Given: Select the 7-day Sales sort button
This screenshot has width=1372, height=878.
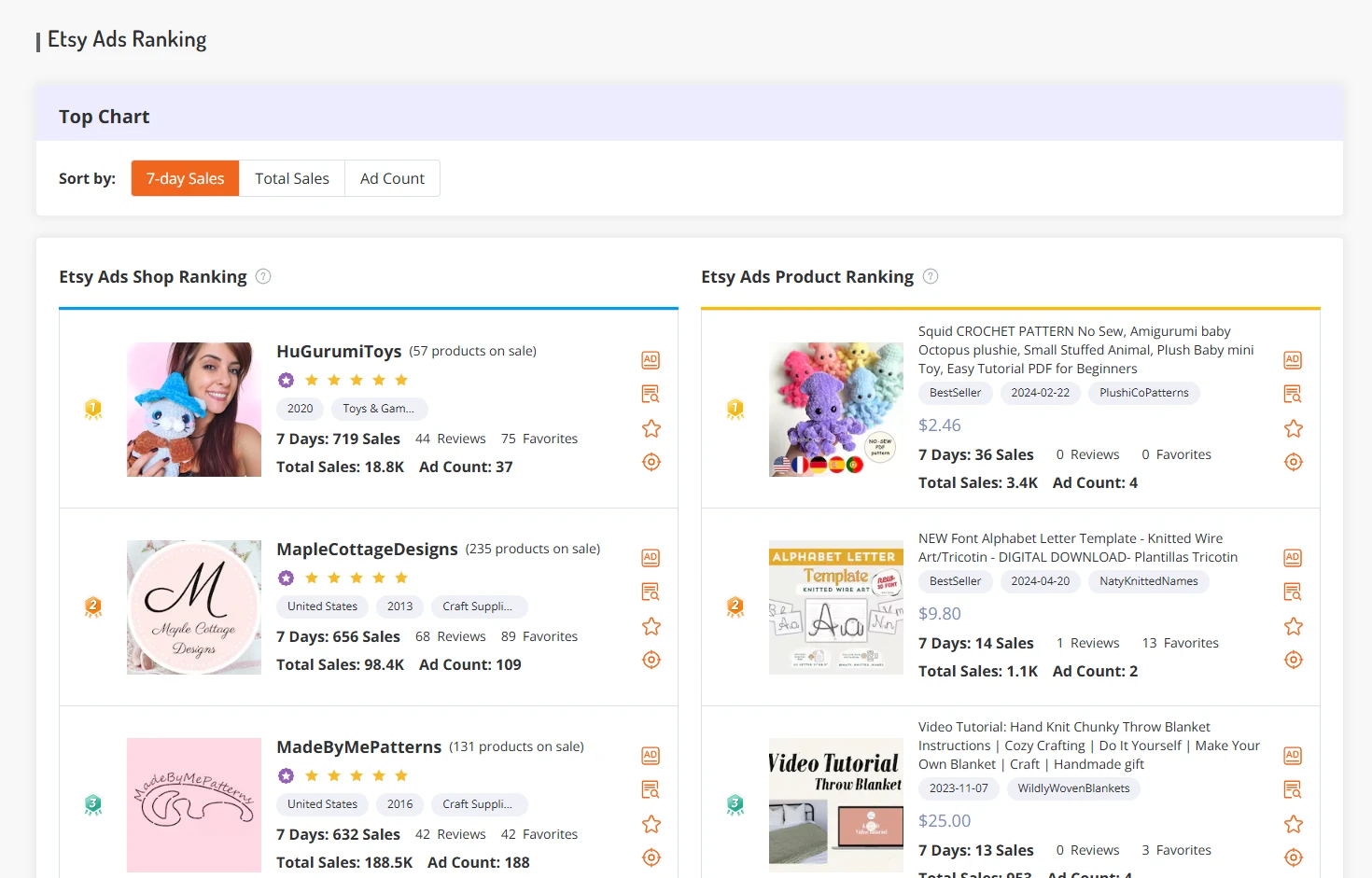Looking at the screenshot, I should (184, 177).
